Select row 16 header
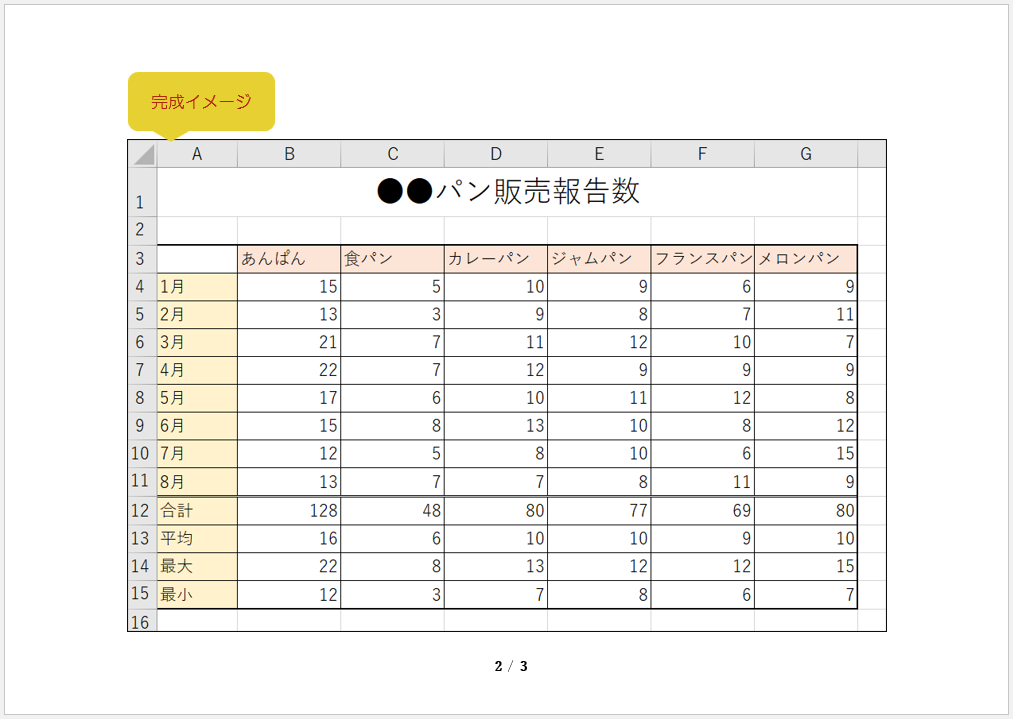Viewport: 1013px width, 719px height. tap(143, 621)
